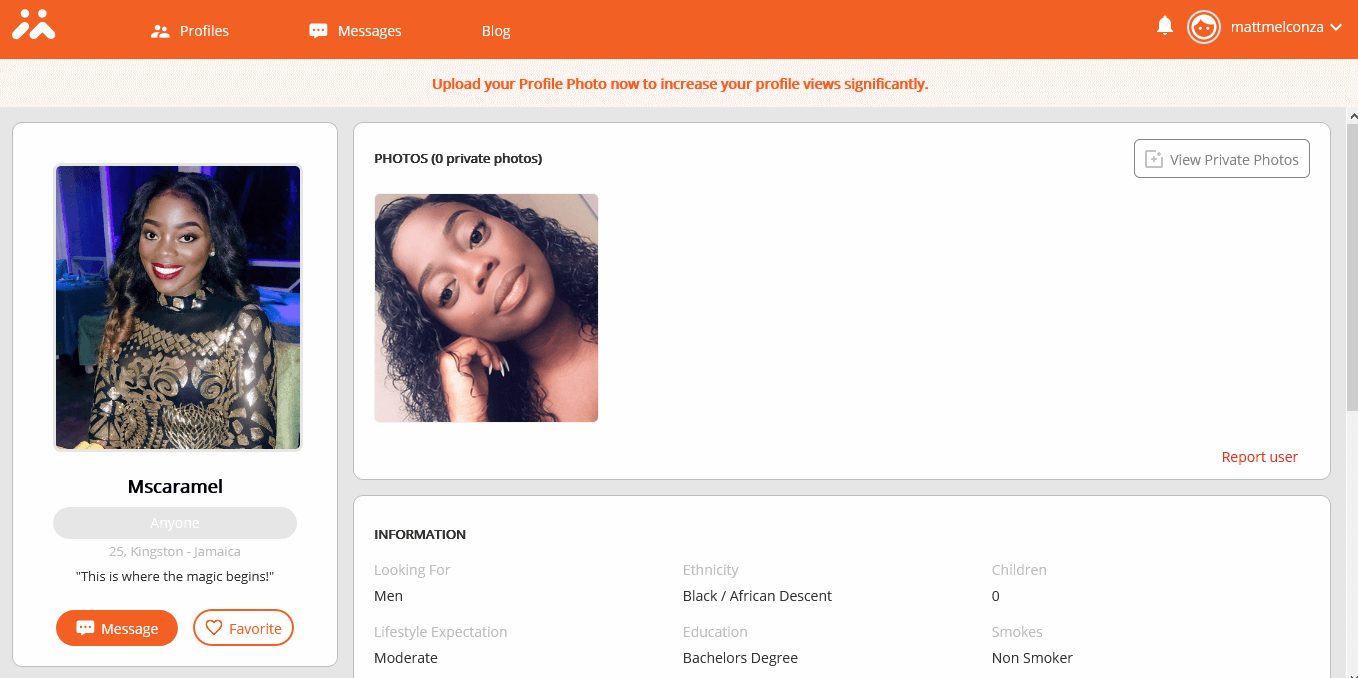Add Mscaramel to Favorites

(243, 628)
